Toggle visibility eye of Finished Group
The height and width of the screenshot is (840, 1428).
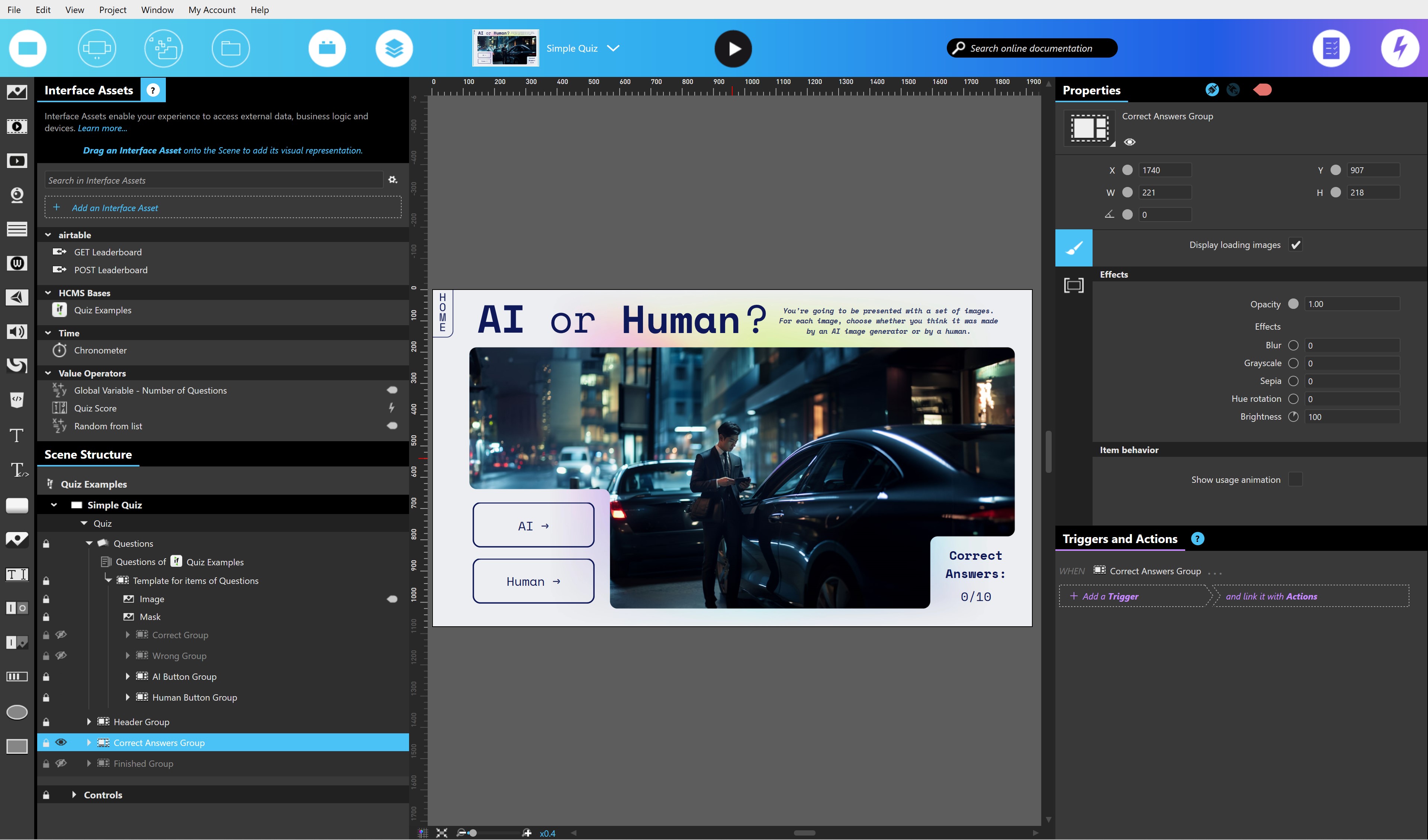coord(61,763)
